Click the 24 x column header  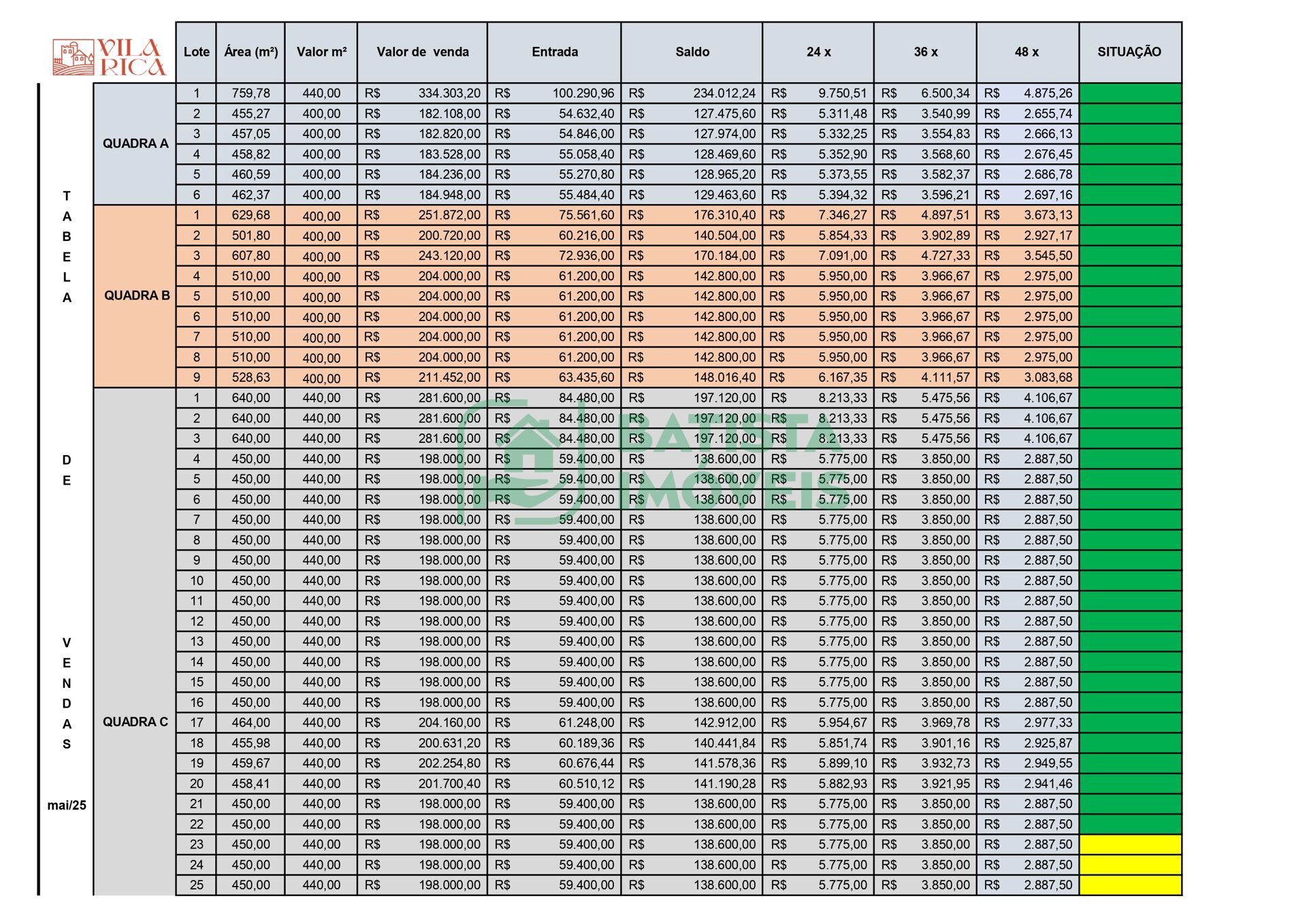pyautogui.click(x=818, y=52)
